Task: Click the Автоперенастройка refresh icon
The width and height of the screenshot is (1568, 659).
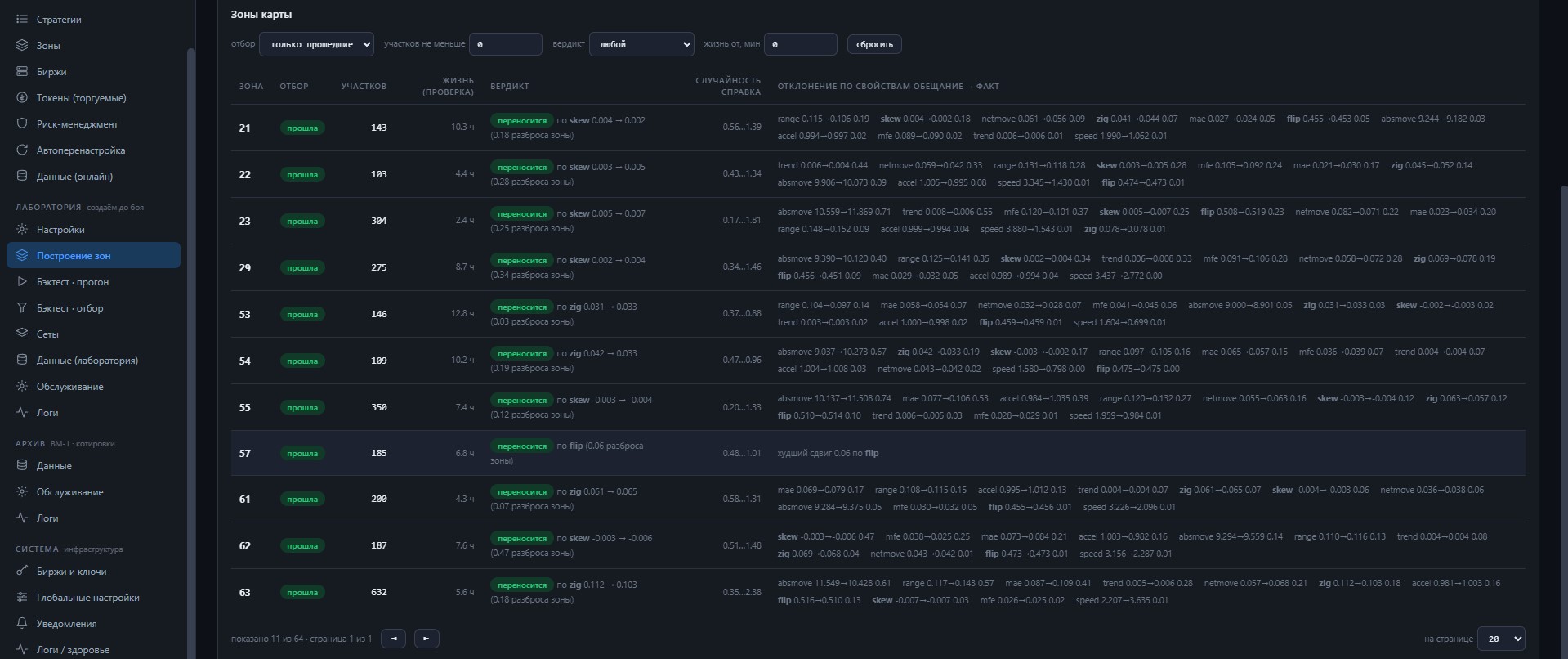Action: 22,150
